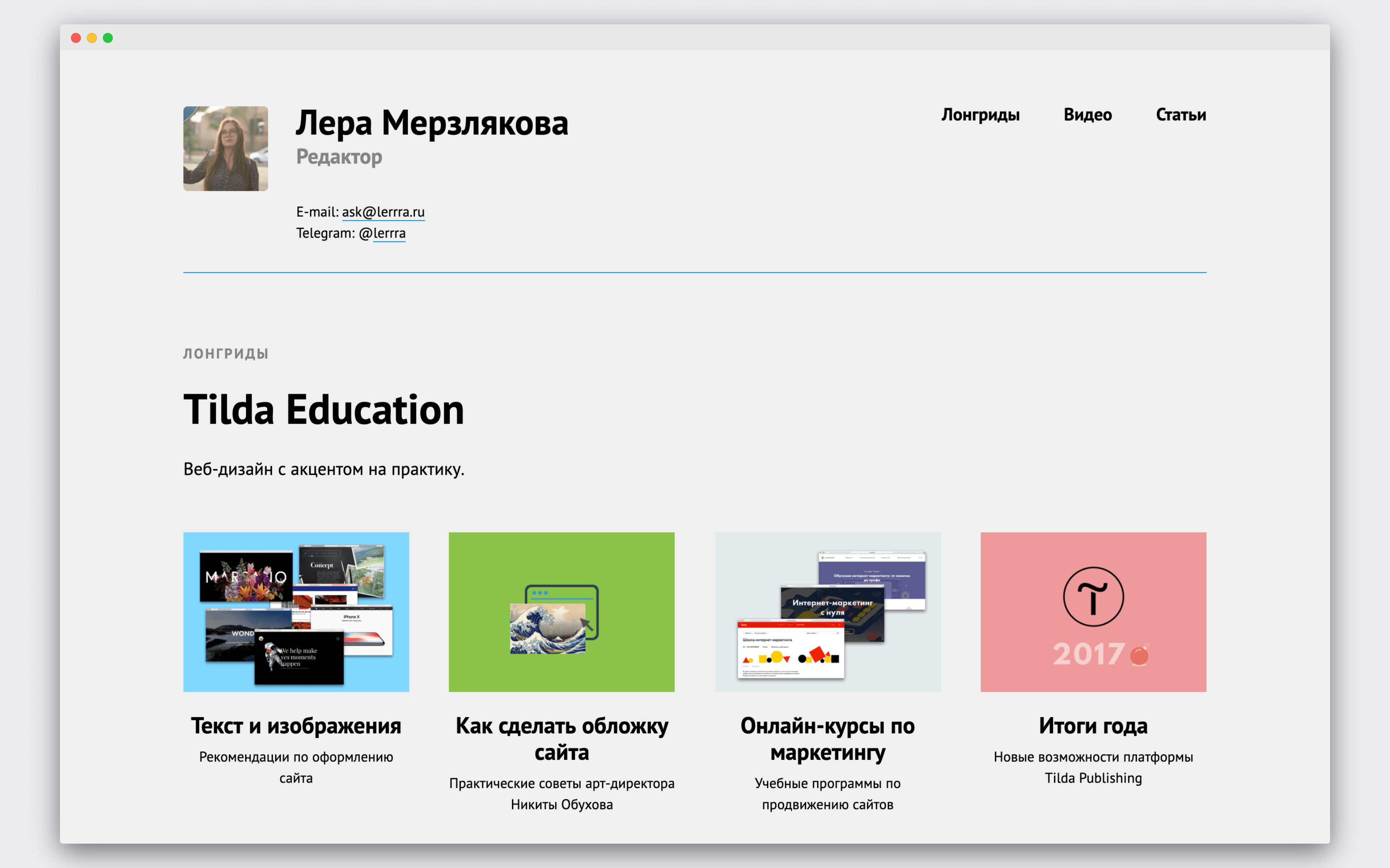Click the yellow minimize window button
Viewport: 1390px width, 868px height.
(92, 38)
